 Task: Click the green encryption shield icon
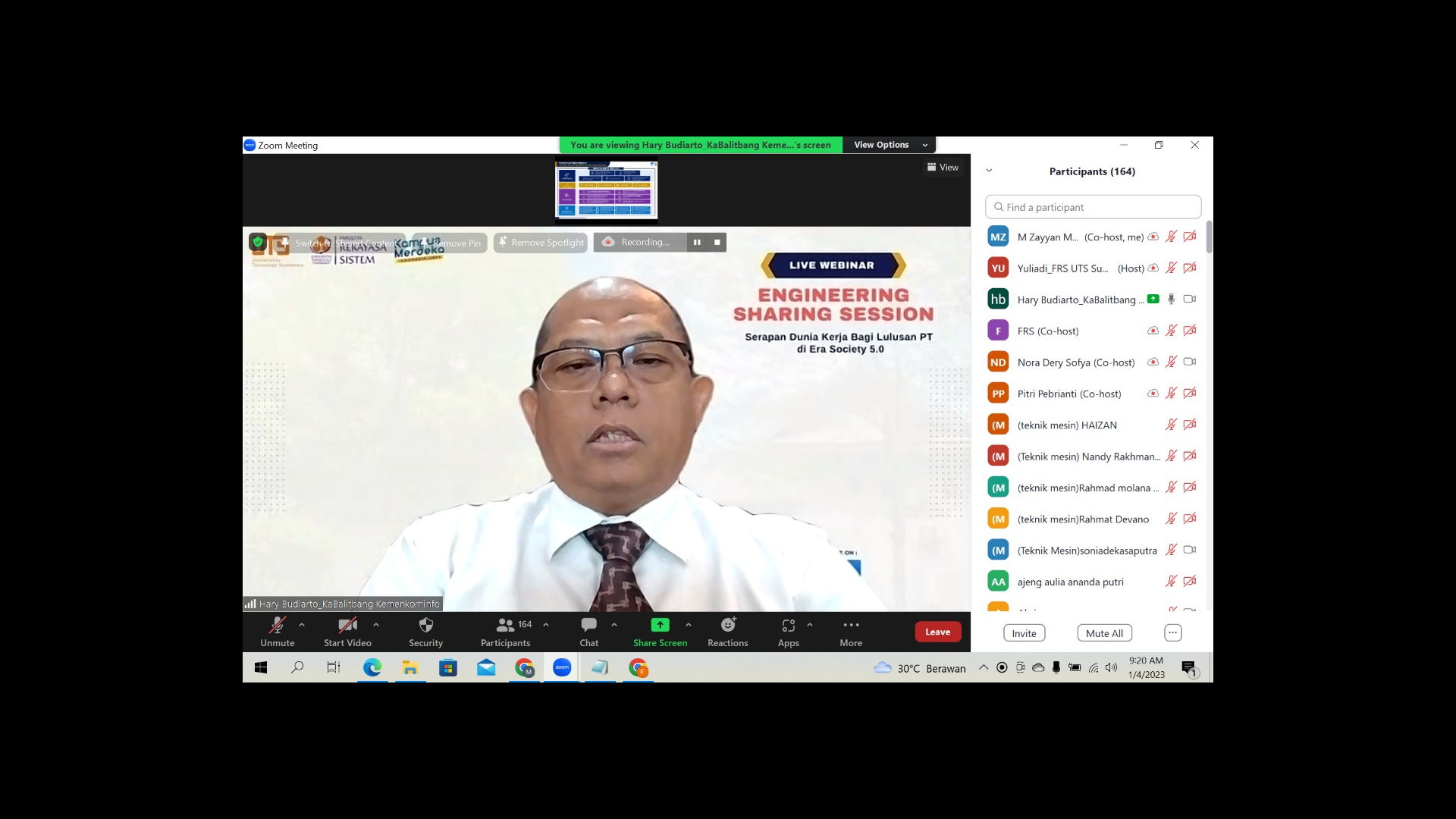258,242
